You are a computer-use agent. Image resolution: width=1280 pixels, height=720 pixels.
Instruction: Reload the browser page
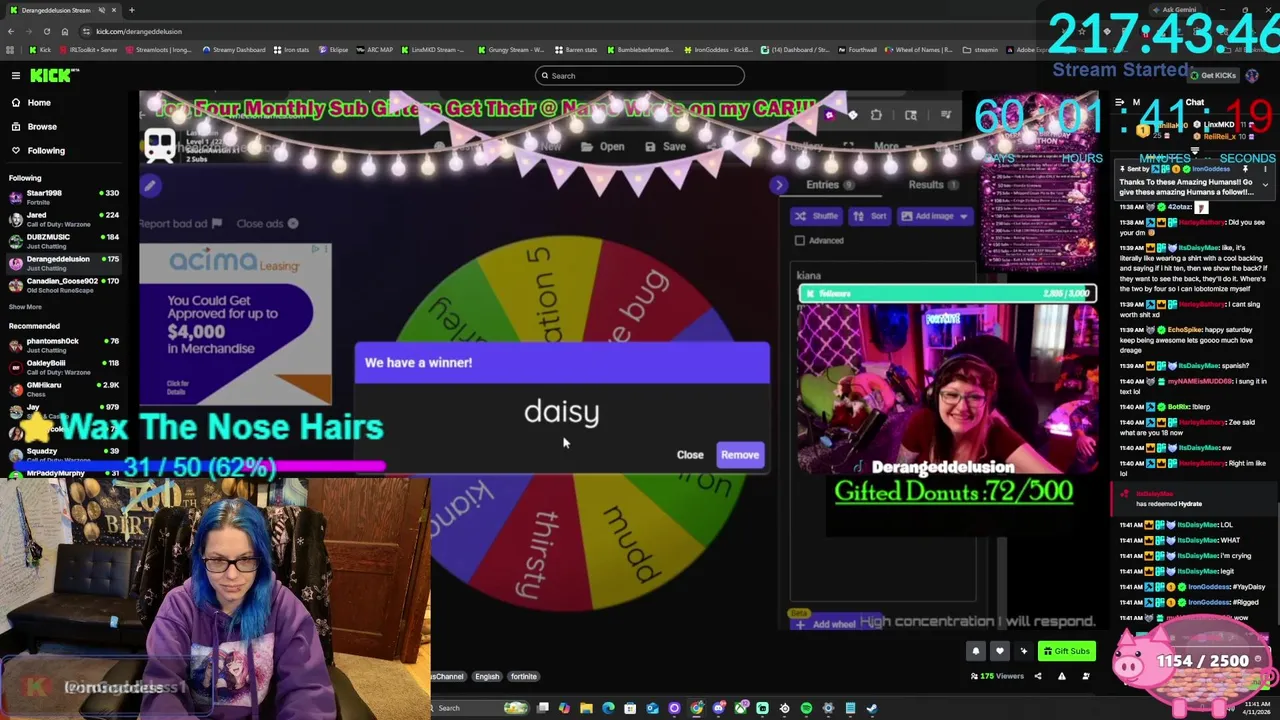coord(46,32)
